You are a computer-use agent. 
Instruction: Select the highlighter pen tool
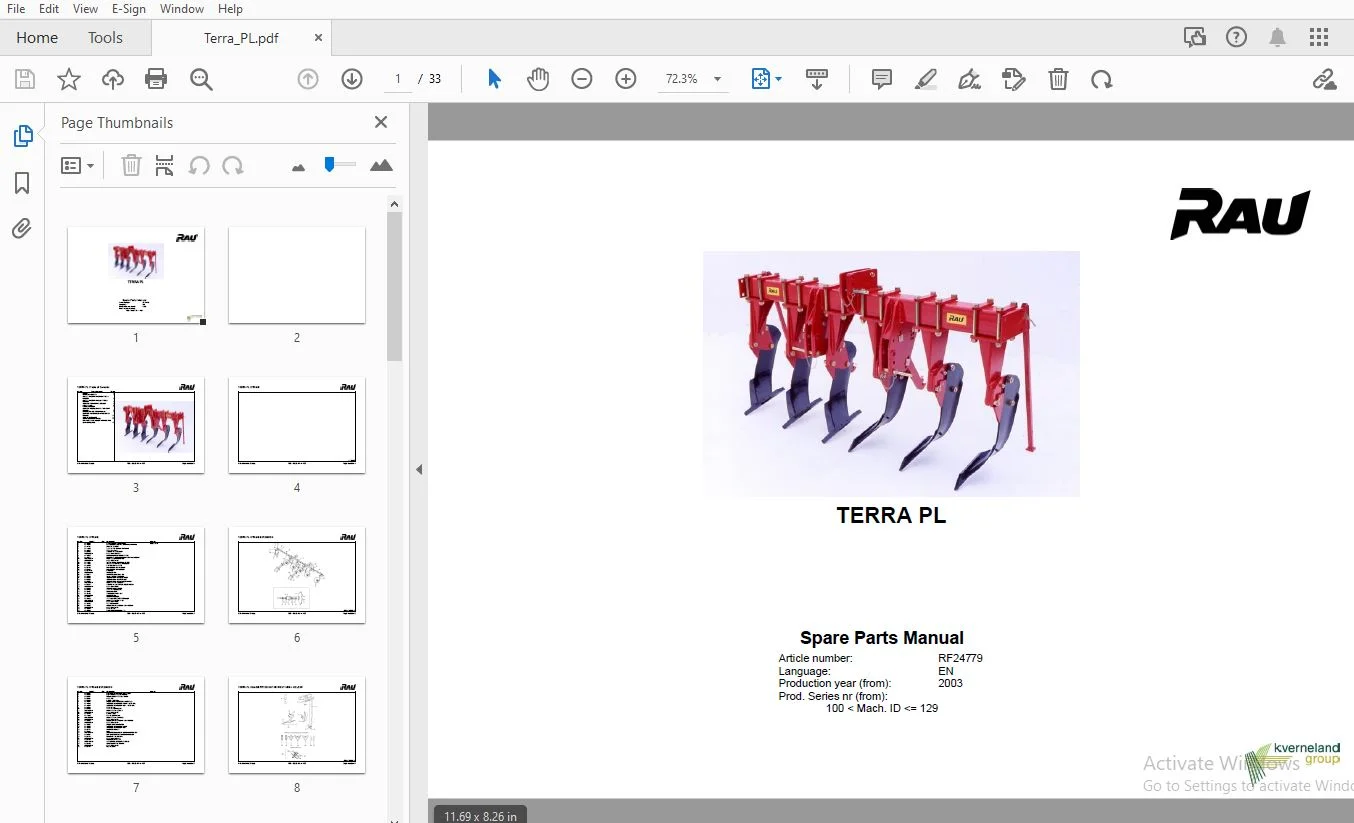926,79
